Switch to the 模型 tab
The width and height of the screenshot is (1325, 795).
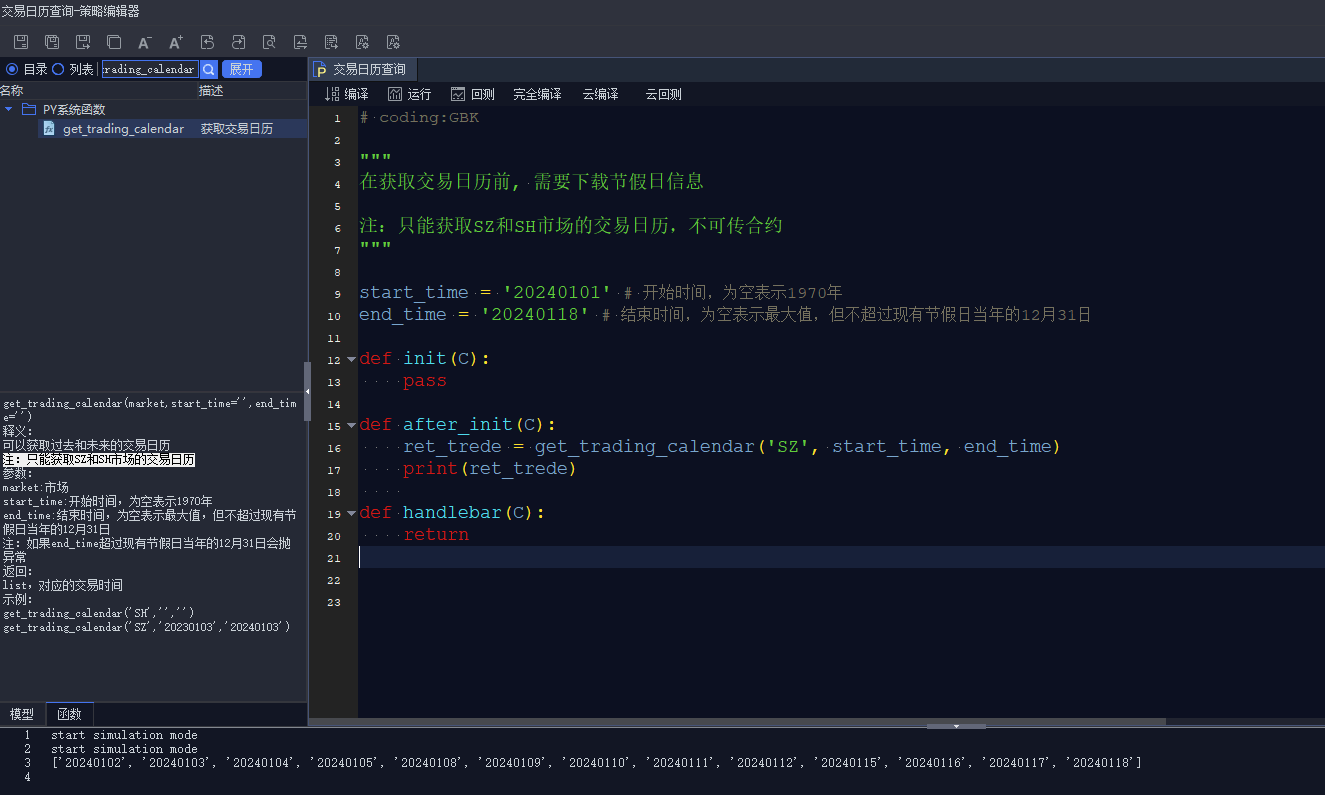tap(22, 714)
